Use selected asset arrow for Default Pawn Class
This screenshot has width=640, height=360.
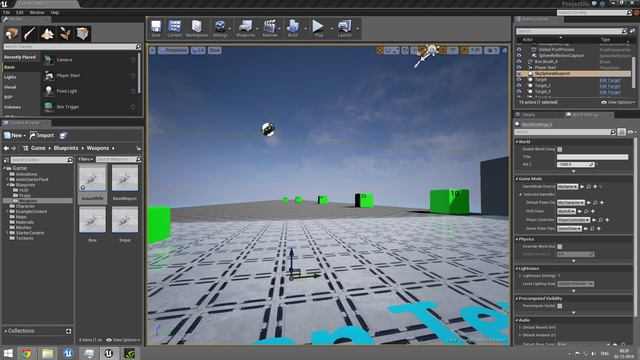pyautogui.click(x=589, y=202)
